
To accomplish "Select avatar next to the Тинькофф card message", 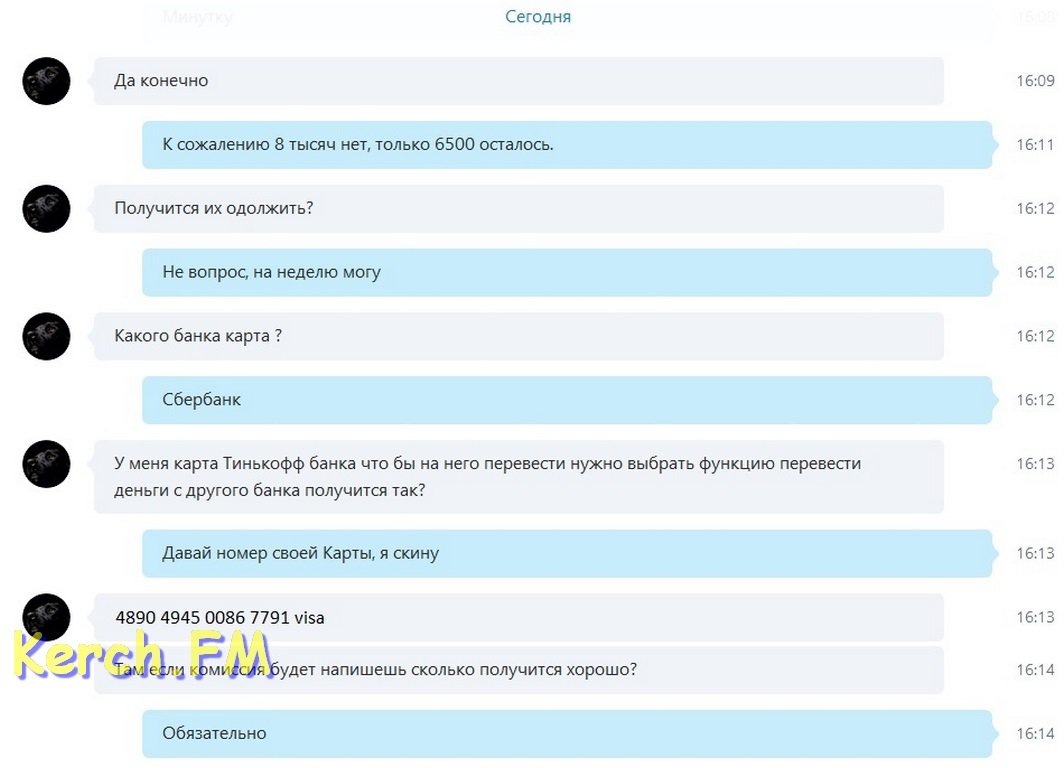I will pos(46,464).
